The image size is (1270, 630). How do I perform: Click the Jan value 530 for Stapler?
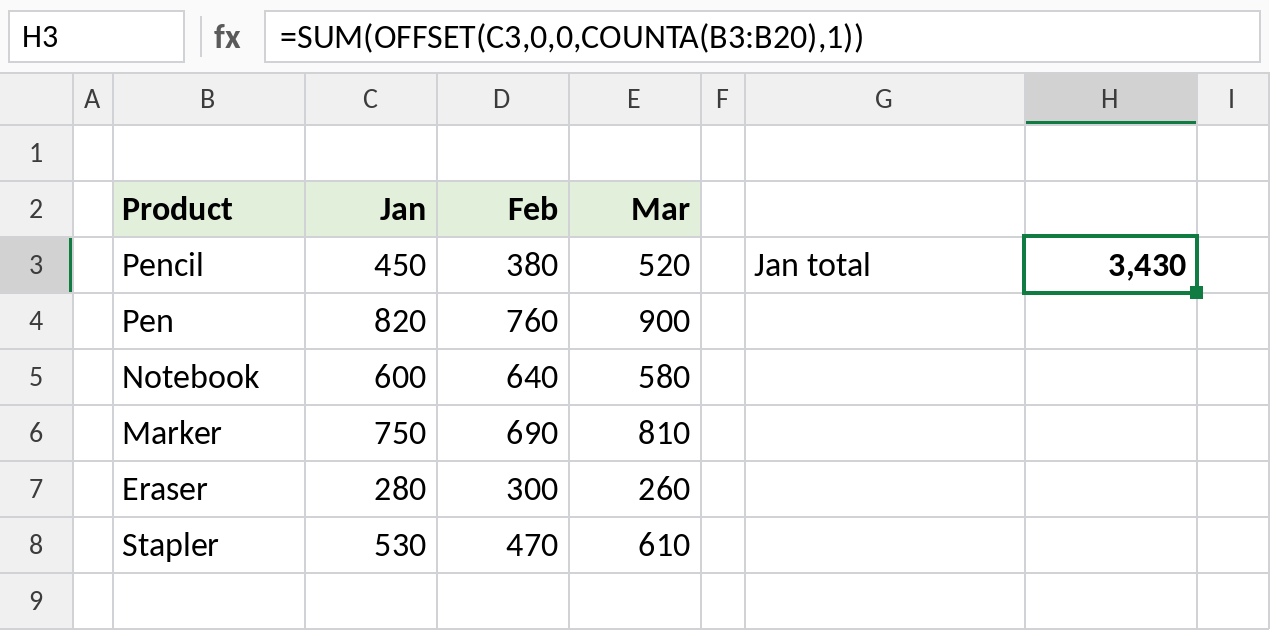coord(371,545)
